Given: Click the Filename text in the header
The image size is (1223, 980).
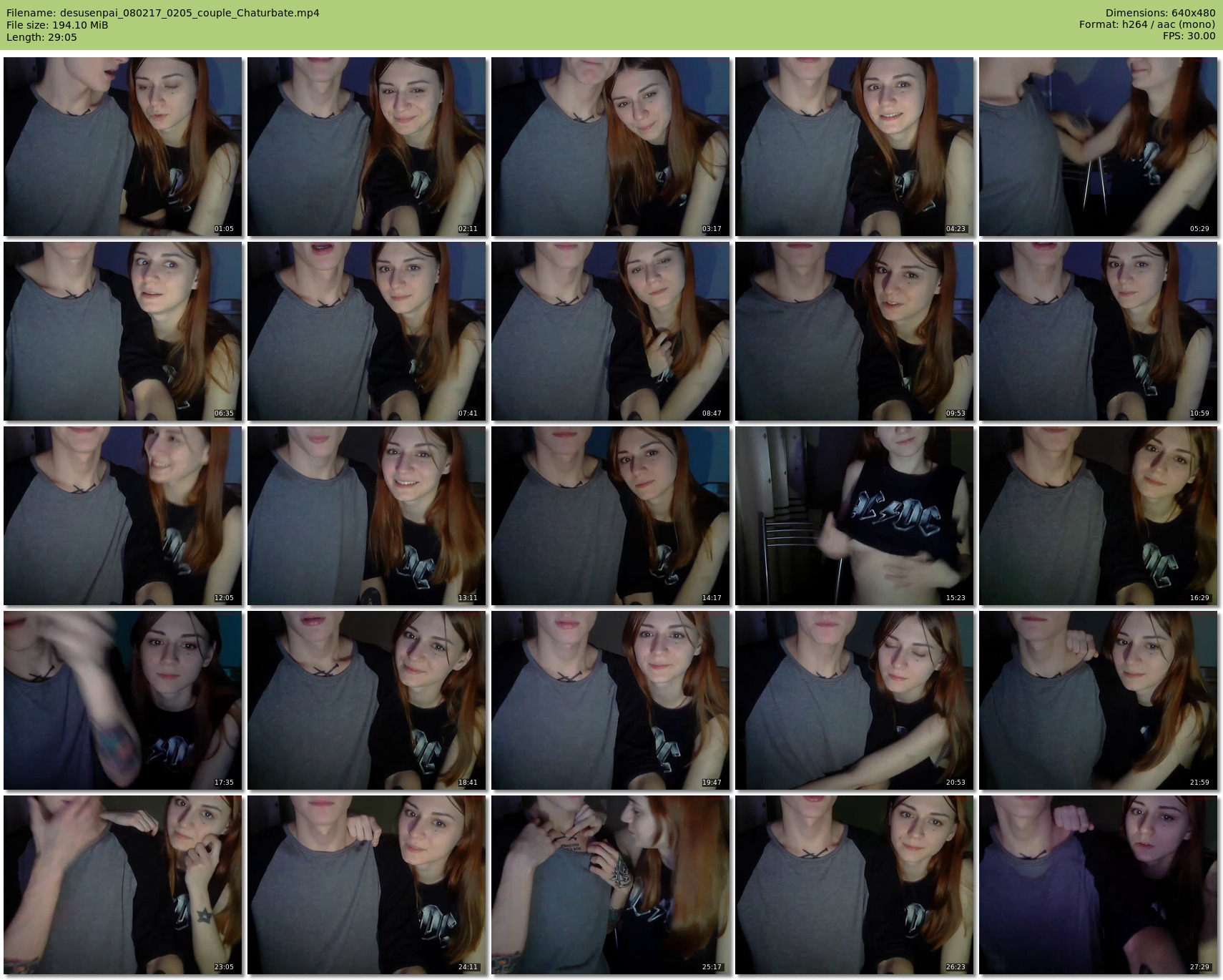Looking at the screenshot, I should tap(163, 13).
